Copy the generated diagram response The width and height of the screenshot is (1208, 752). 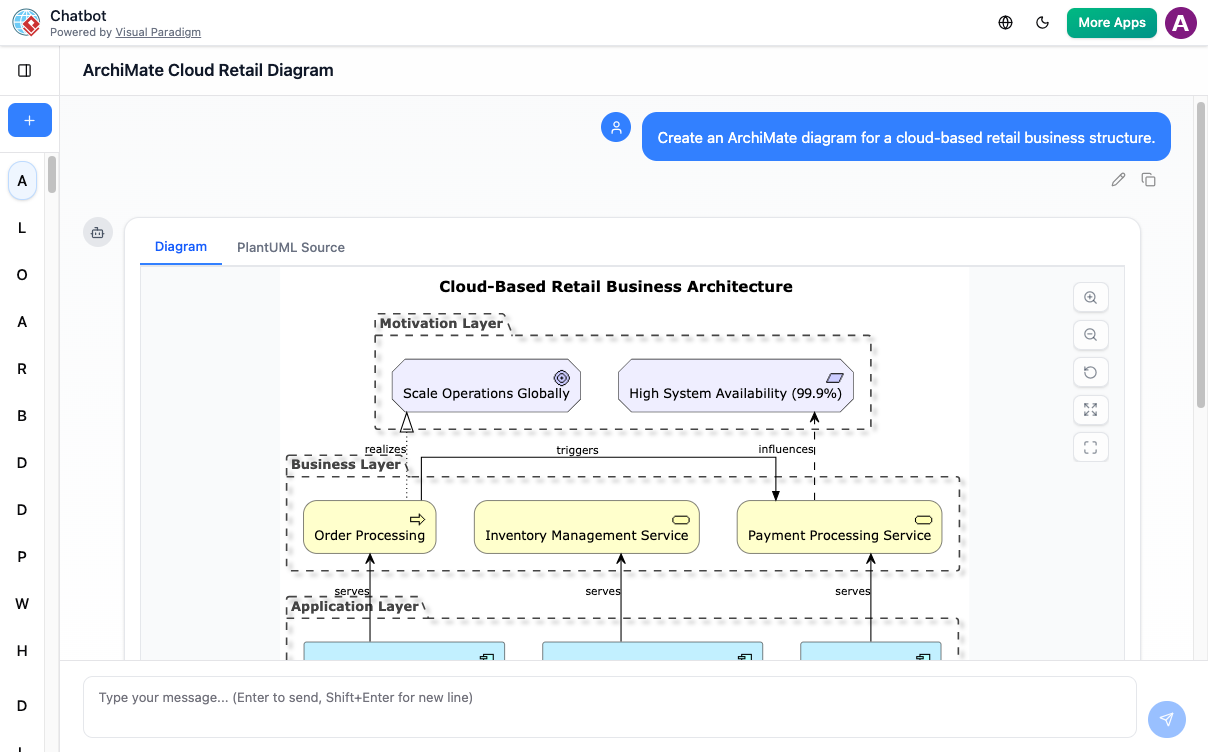[x=1148, y=179]
